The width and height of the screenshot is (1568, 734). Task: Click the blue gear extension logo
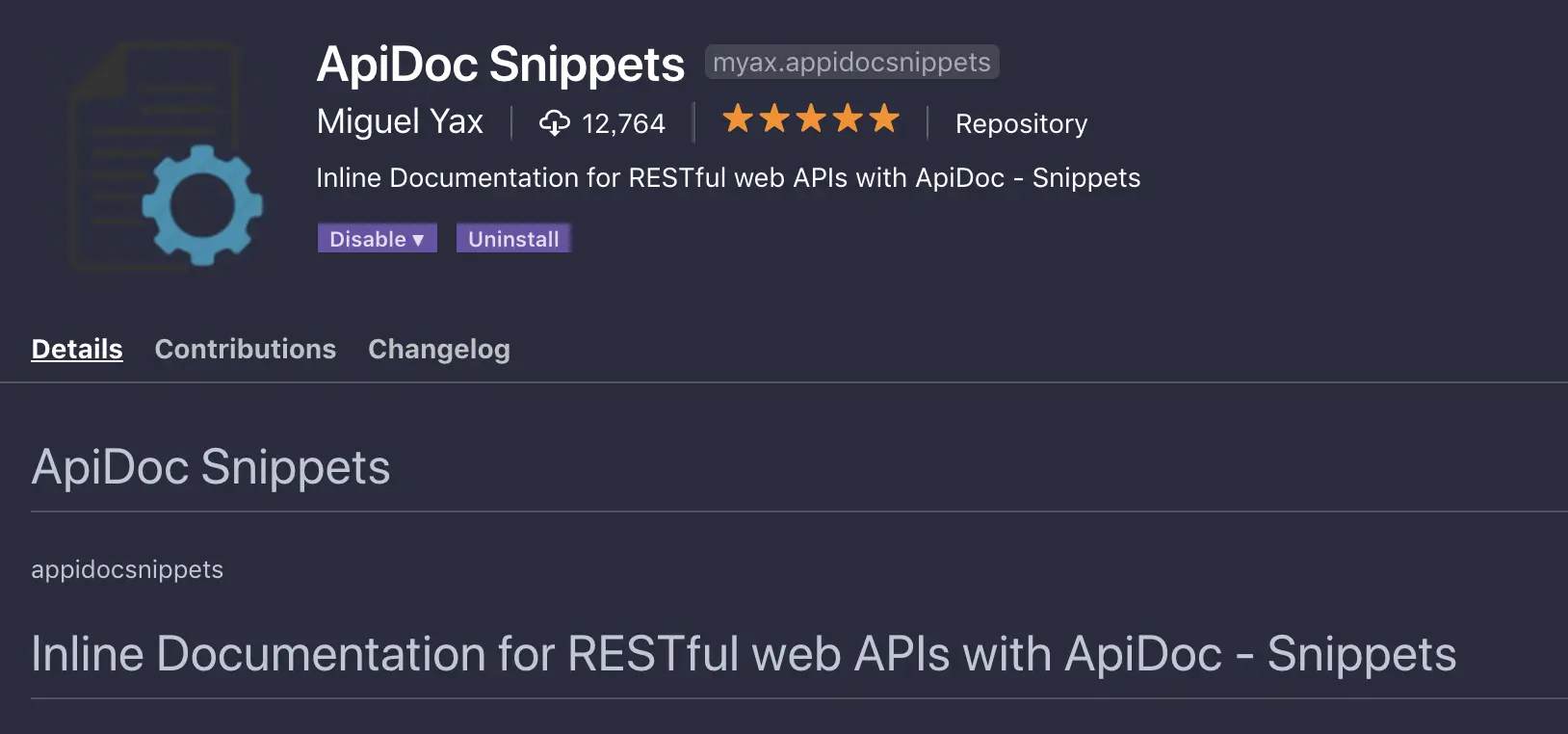(x=201, y=204)
